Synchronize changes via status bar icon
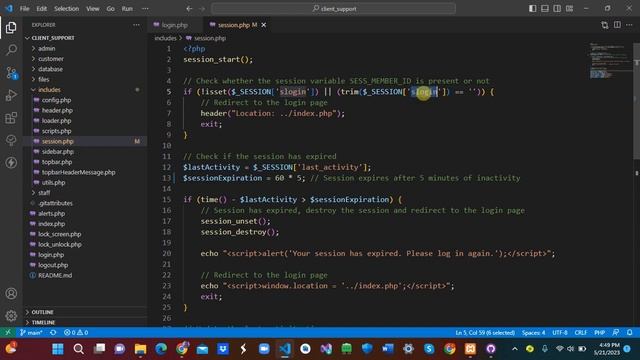The height and width of the screenshot is (360, 640). click(x=53, y=333)
